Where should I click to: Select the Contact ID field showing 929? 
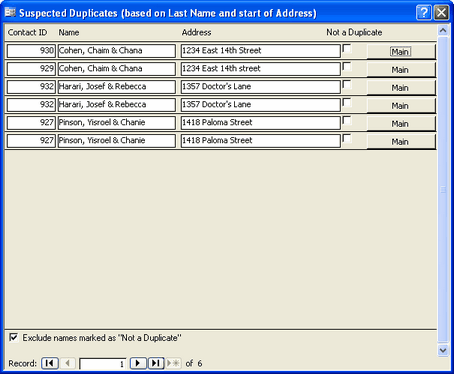click(x=31, y=69)
